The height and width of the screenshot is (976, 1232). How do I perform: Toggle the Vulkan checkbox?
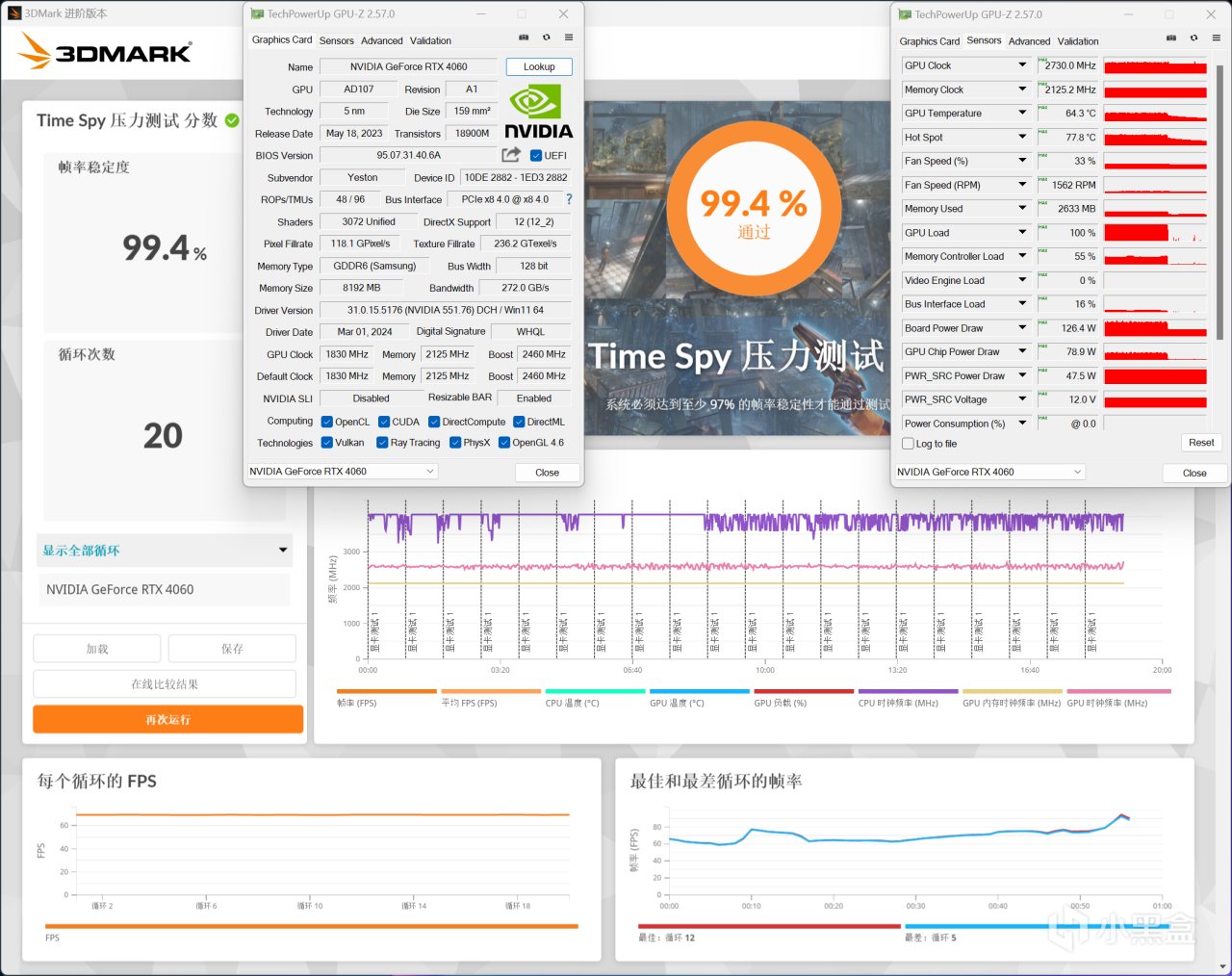click(x=327, y=443)
